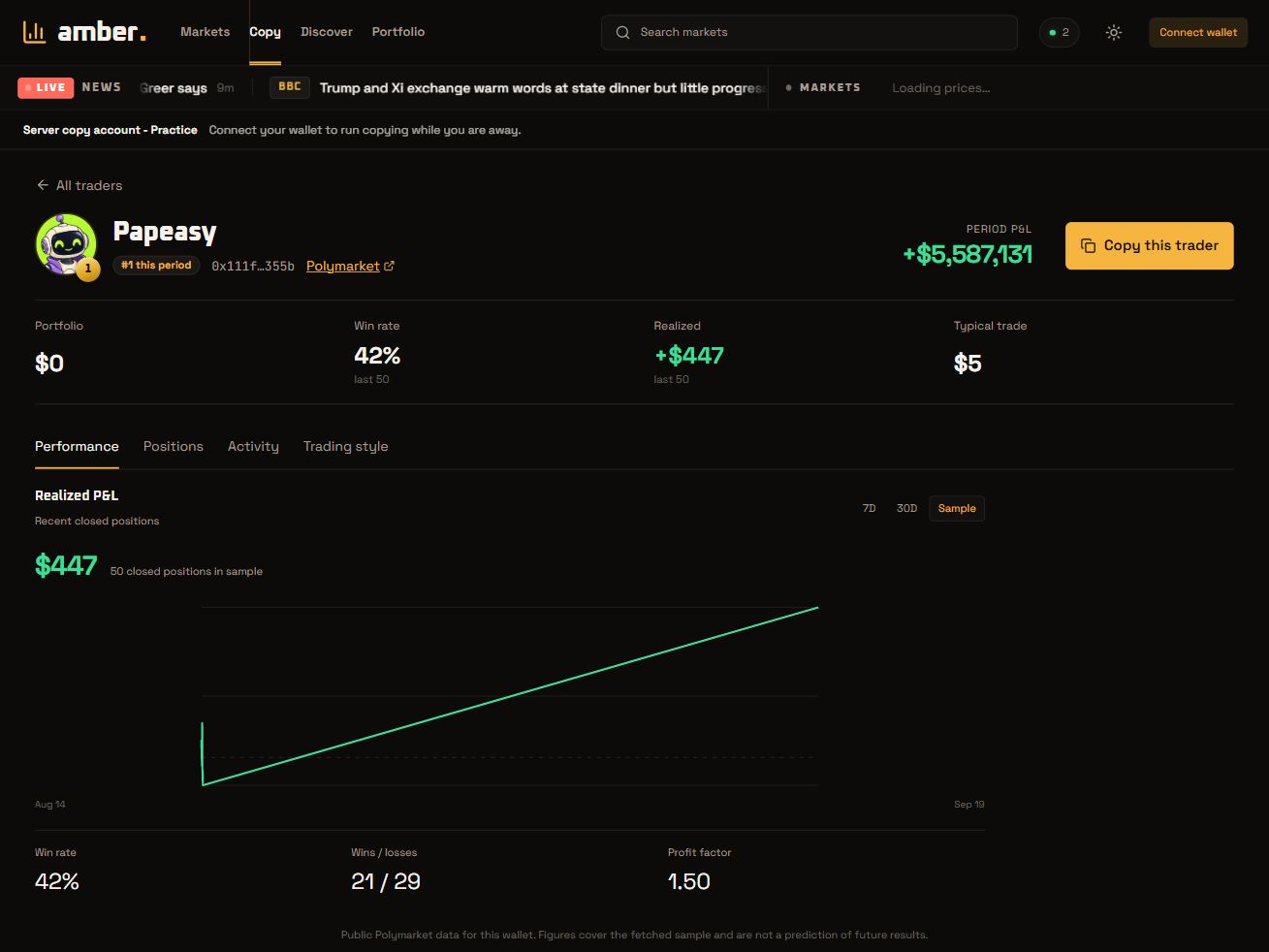Click the amber bar chart logo icon
This screenshot has height=952, width=1269.
click(35, 32)
